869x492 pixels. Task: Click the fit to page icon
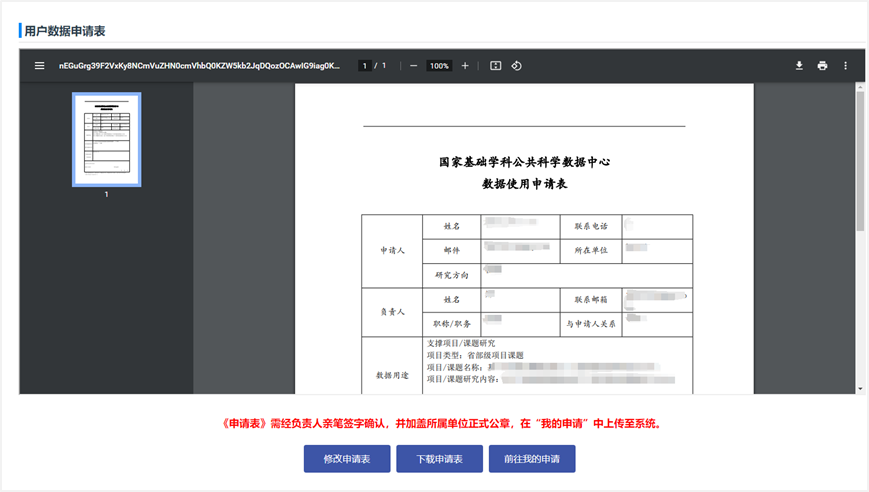495,66
